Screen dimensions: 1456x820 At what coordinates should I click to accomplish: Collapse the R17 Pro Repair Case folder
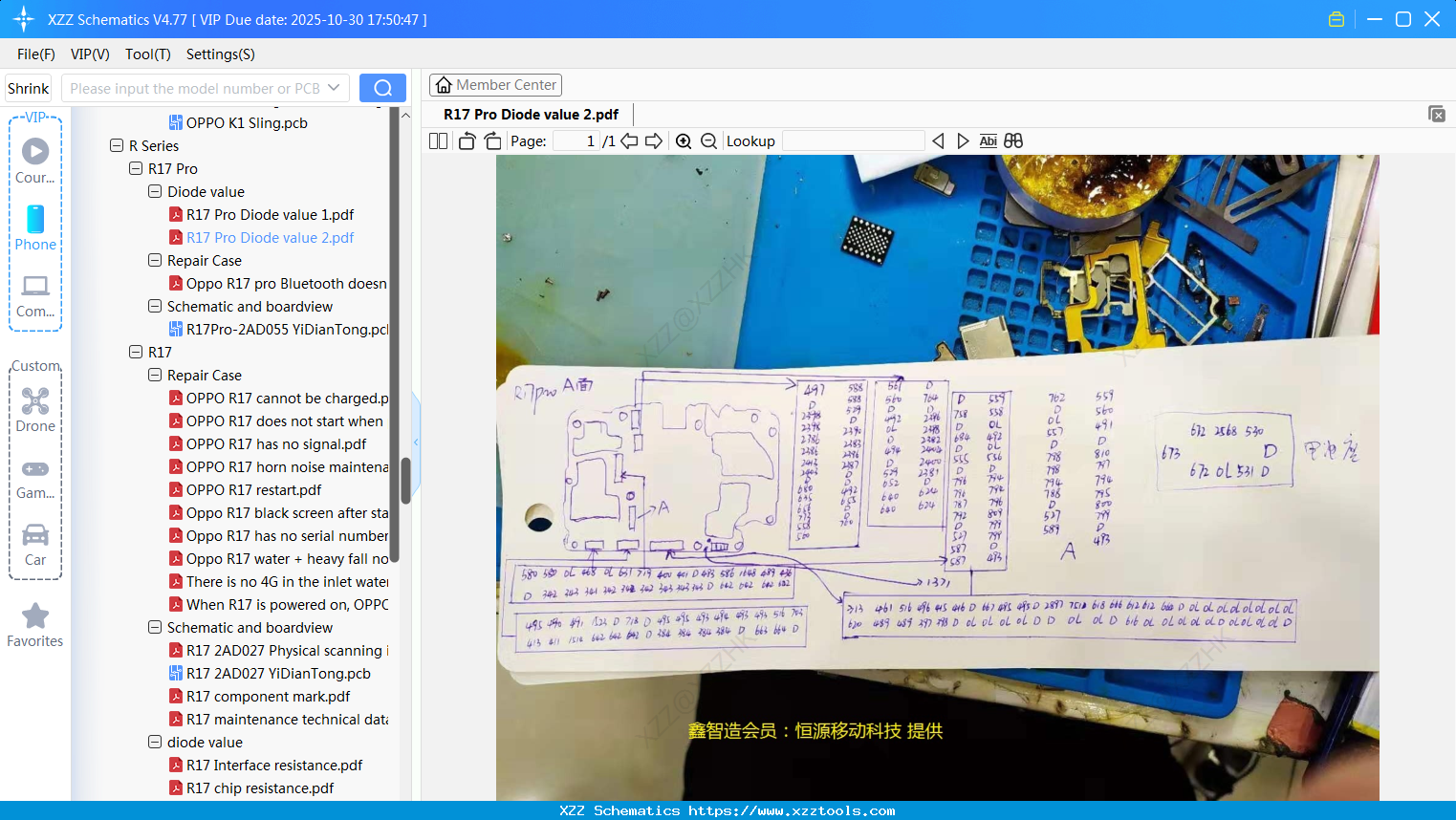[154, 260]
